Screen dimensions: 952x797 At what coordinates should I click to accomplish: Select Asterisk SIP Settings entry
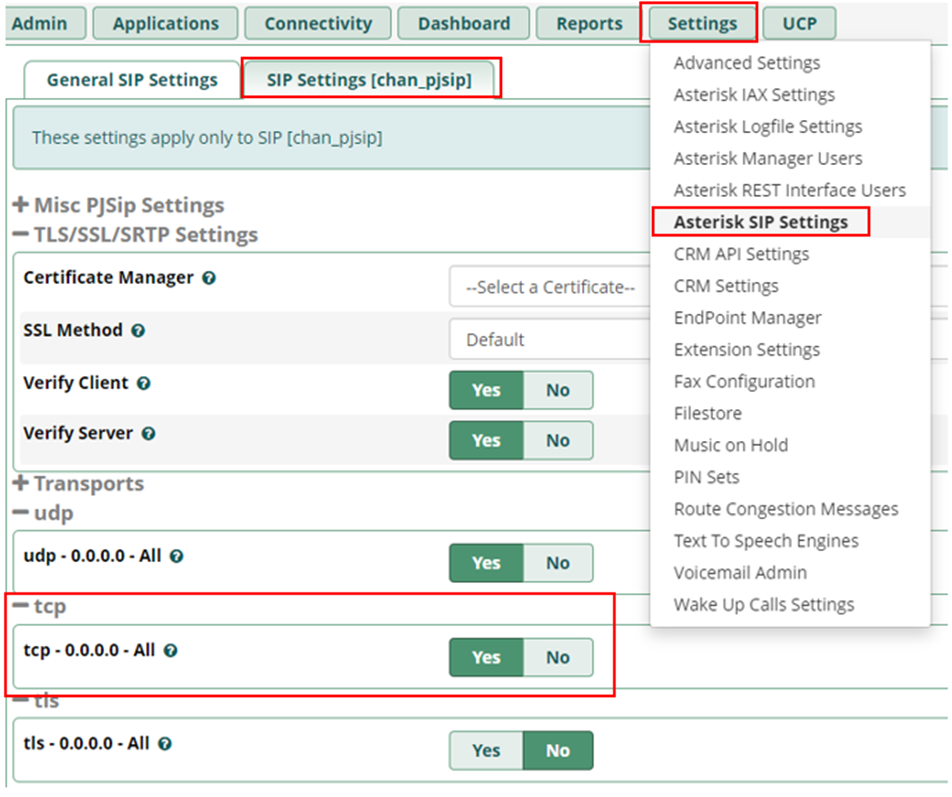(x=761, y=222)
